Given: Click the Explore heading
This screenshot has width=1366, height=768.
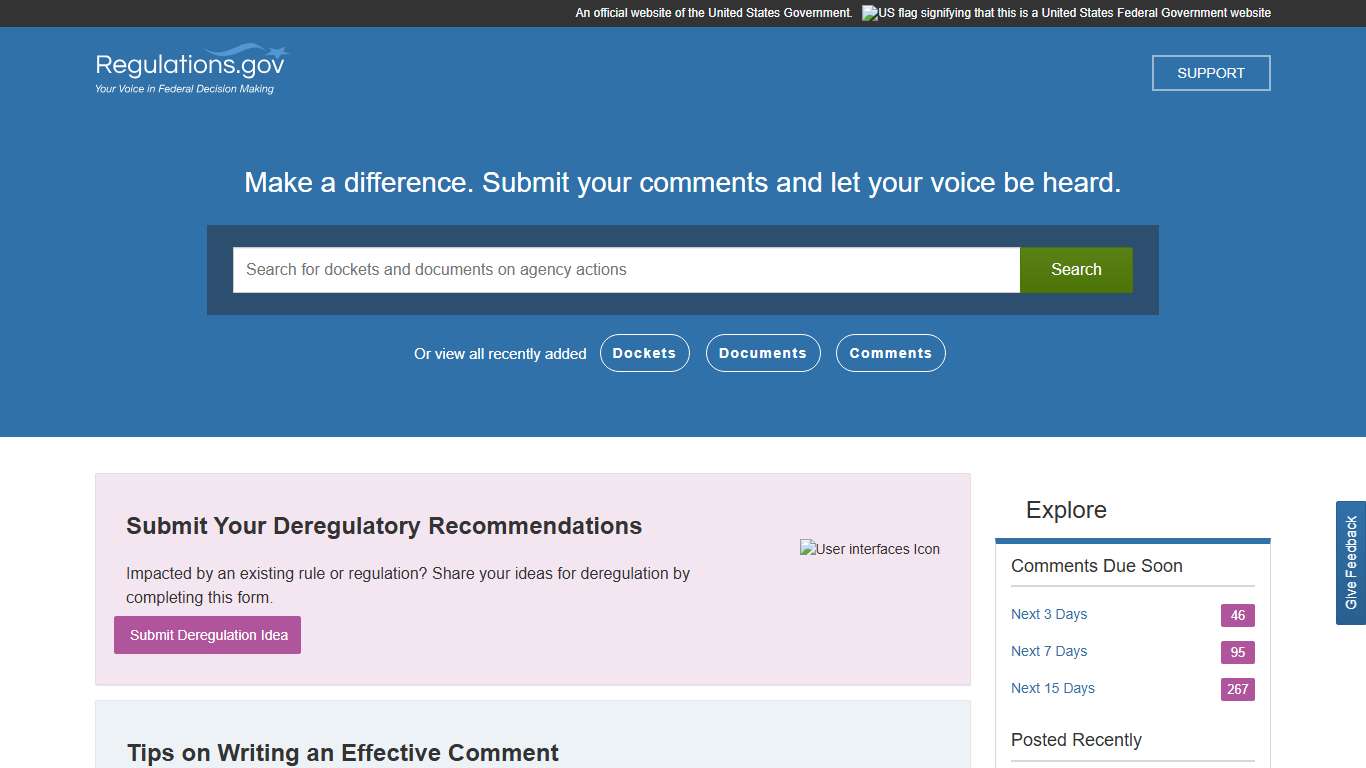Looking at the screenshot, I should [x=1065, y=510].
